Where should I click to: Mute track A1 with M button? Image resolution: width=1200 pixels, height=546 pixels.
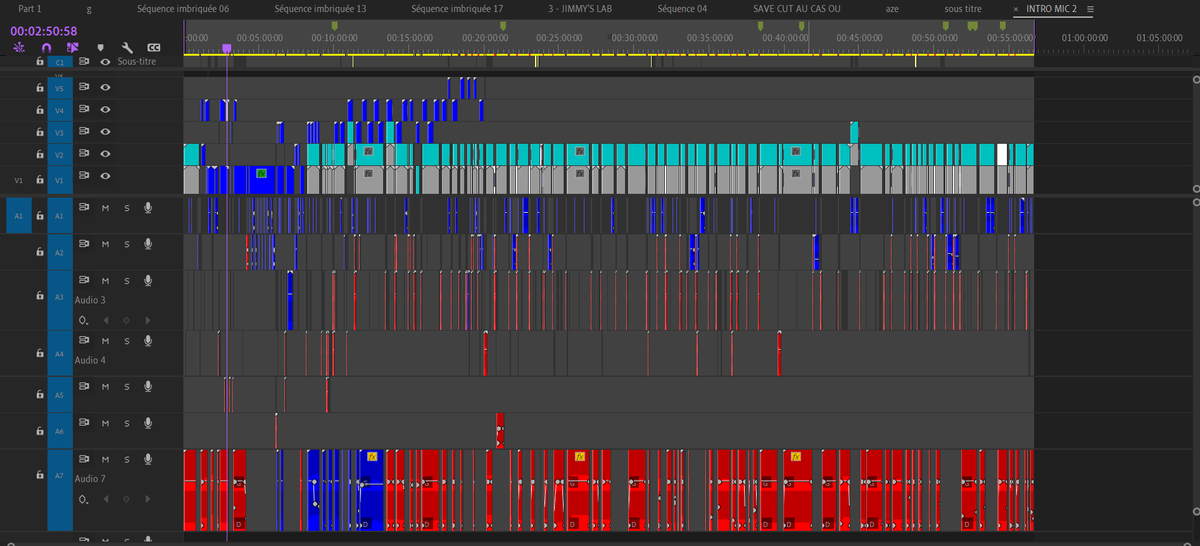click(105, 208)
